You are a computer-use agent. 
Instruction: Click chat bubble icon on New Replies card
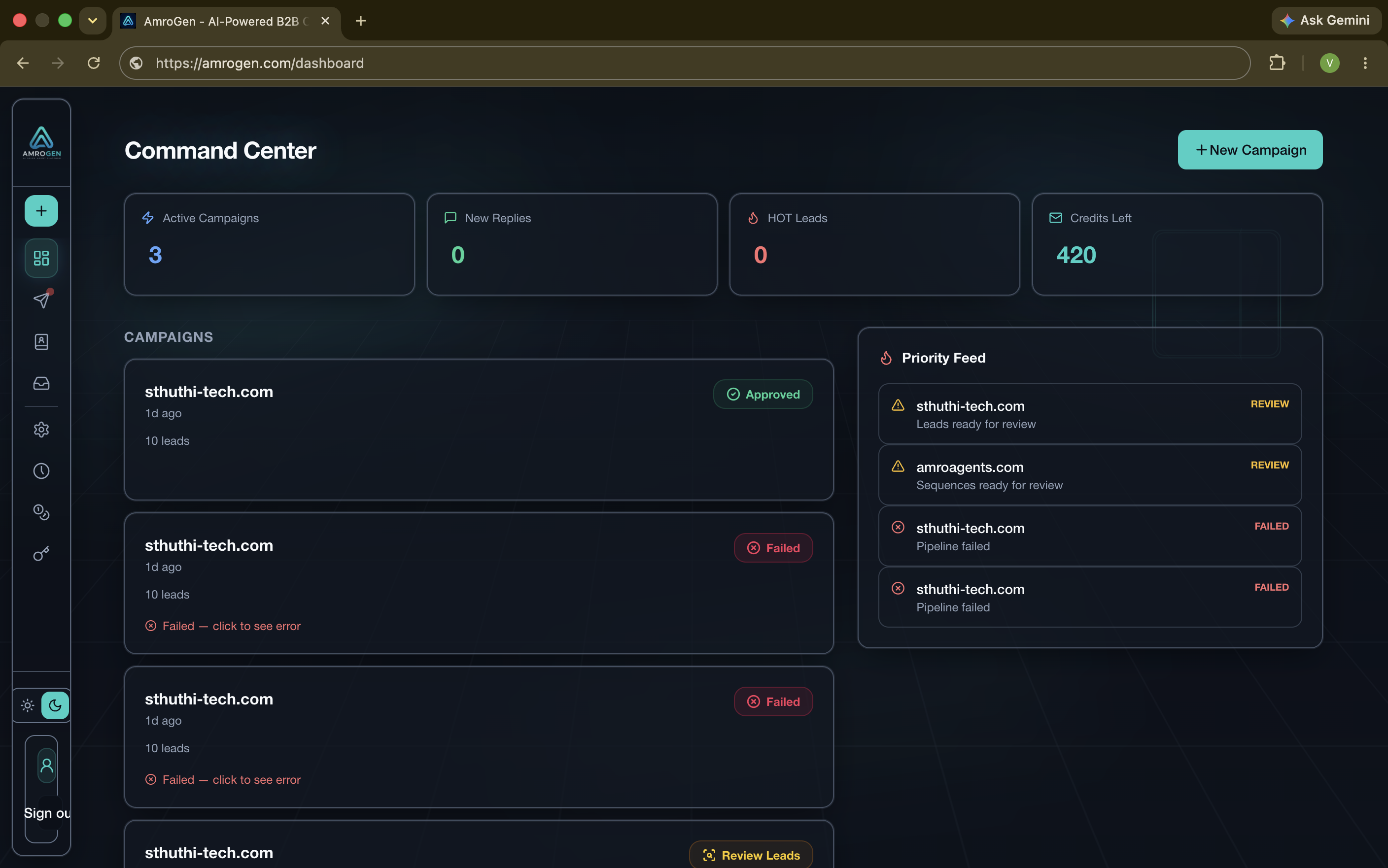point(450,218)
